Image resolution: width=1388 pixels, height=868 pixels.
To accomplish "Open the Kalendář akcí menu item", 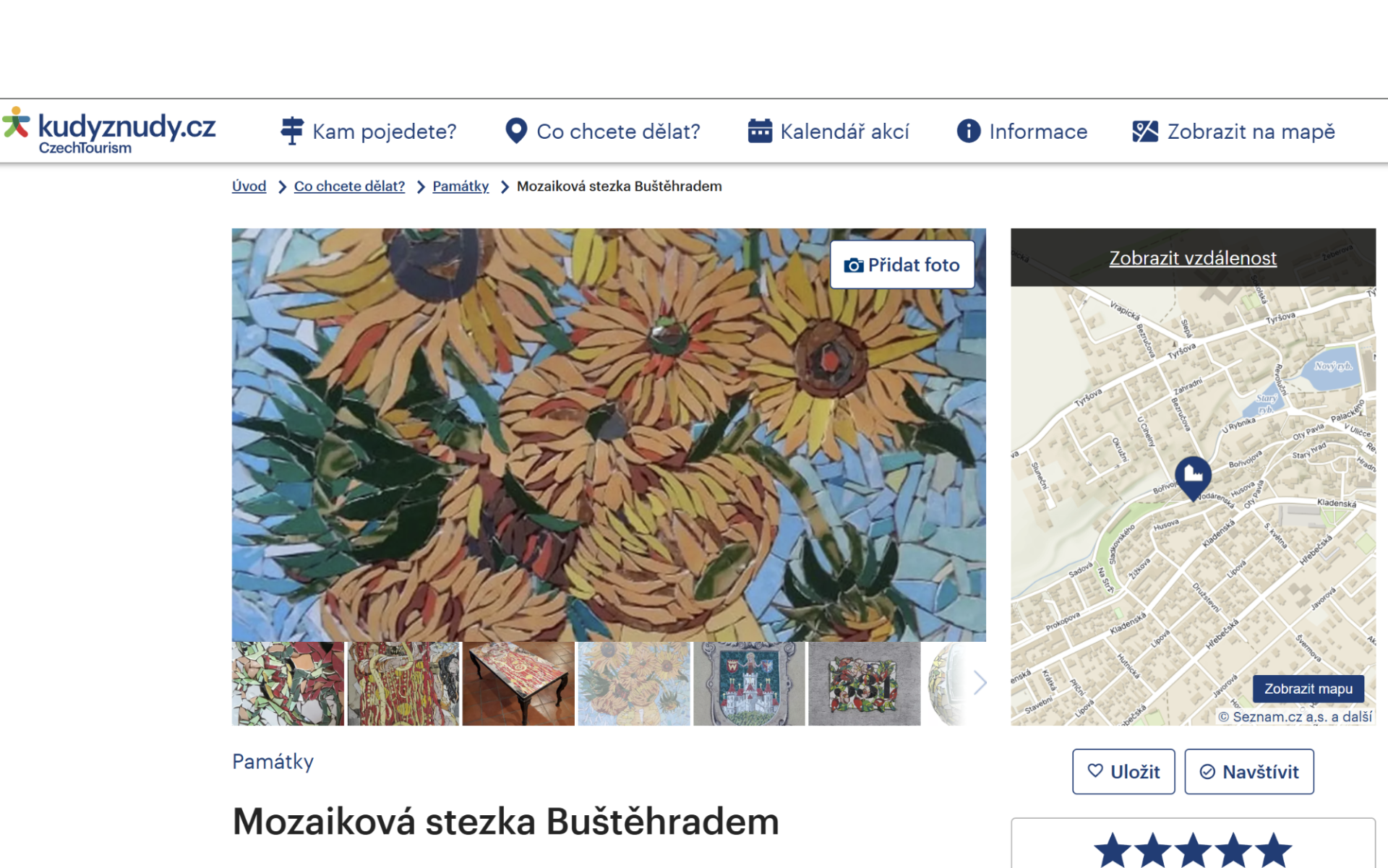I will tap(828, 132).
